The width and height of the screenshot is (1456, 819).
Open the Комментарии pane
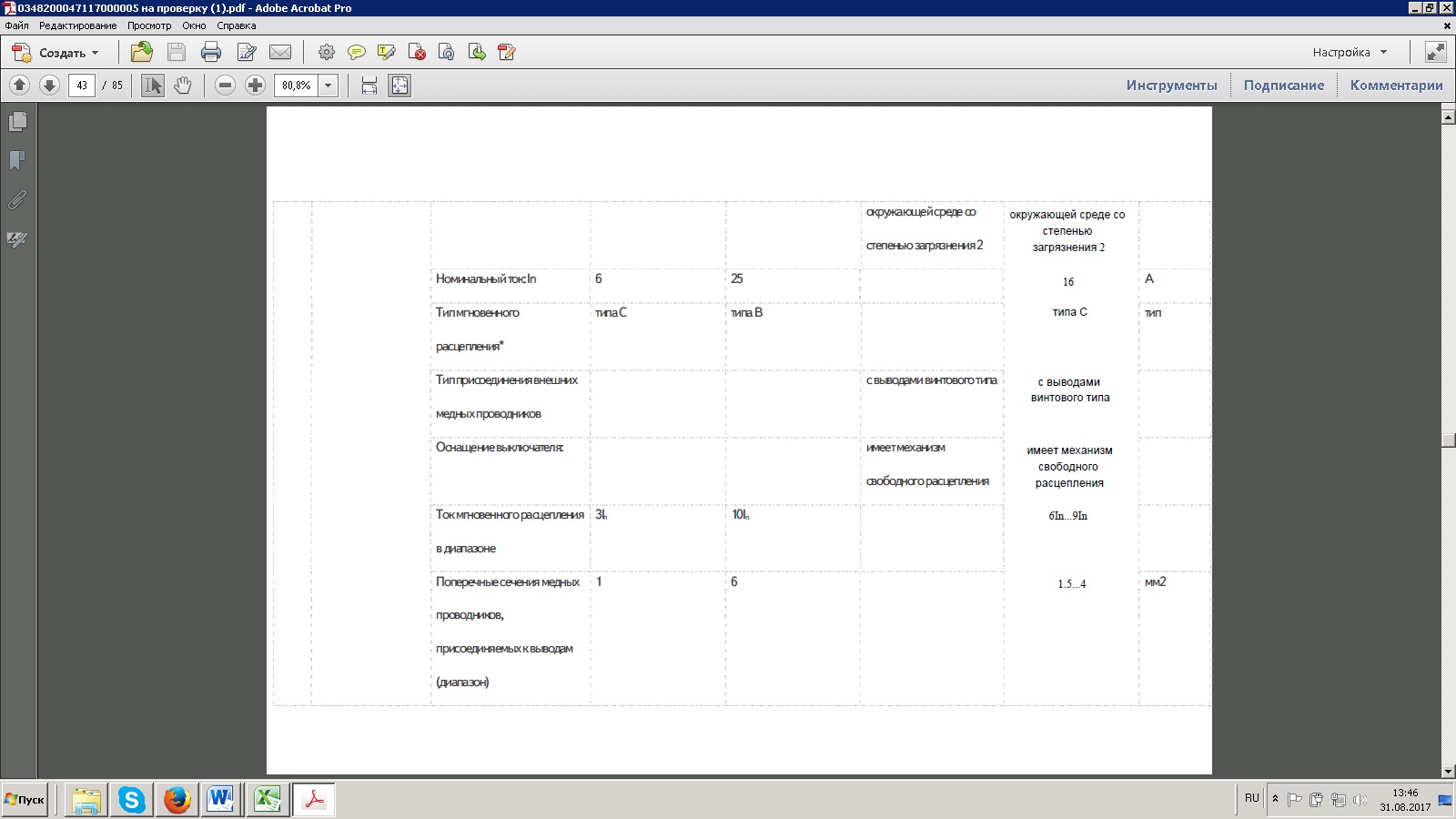tap(1396, 86)
